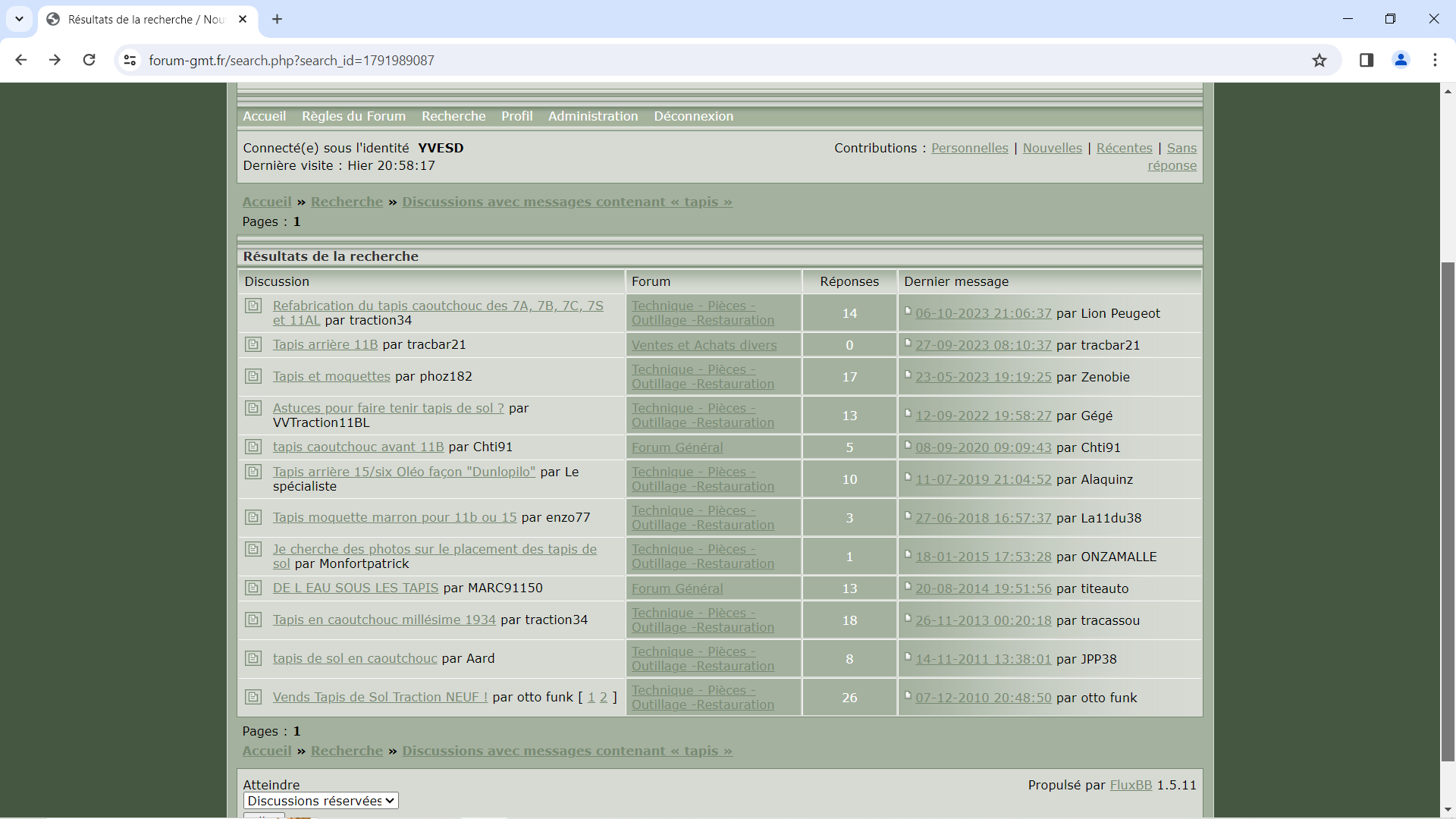
Task: Open the Chrome profile avatar
Action: pos(1401,60)
